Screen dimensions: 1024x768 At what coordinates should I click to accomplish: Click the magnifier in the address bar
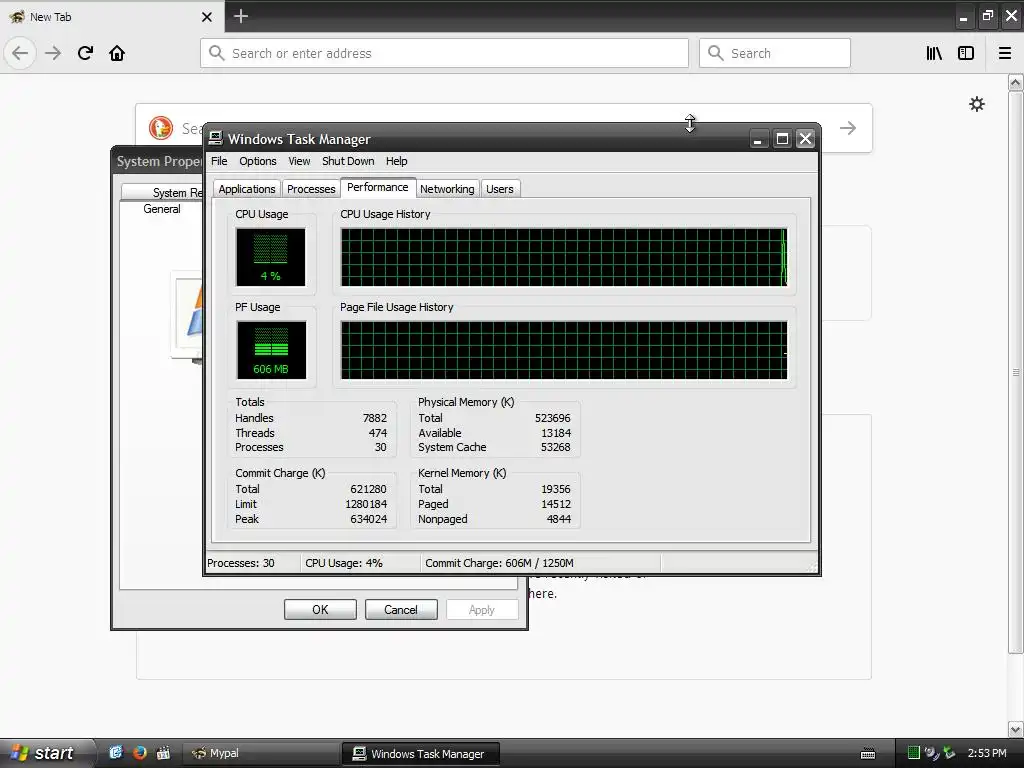coord(217,53)
